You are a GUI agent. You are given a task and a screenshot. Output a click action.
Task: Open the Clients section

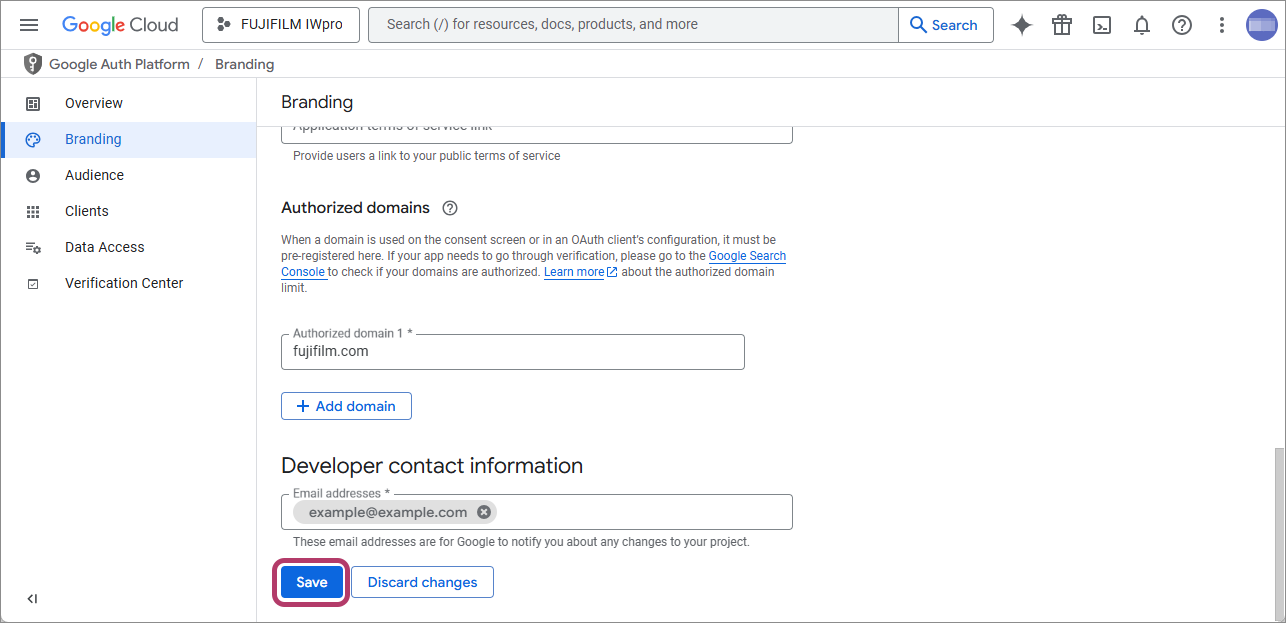(x=86, y=211)
